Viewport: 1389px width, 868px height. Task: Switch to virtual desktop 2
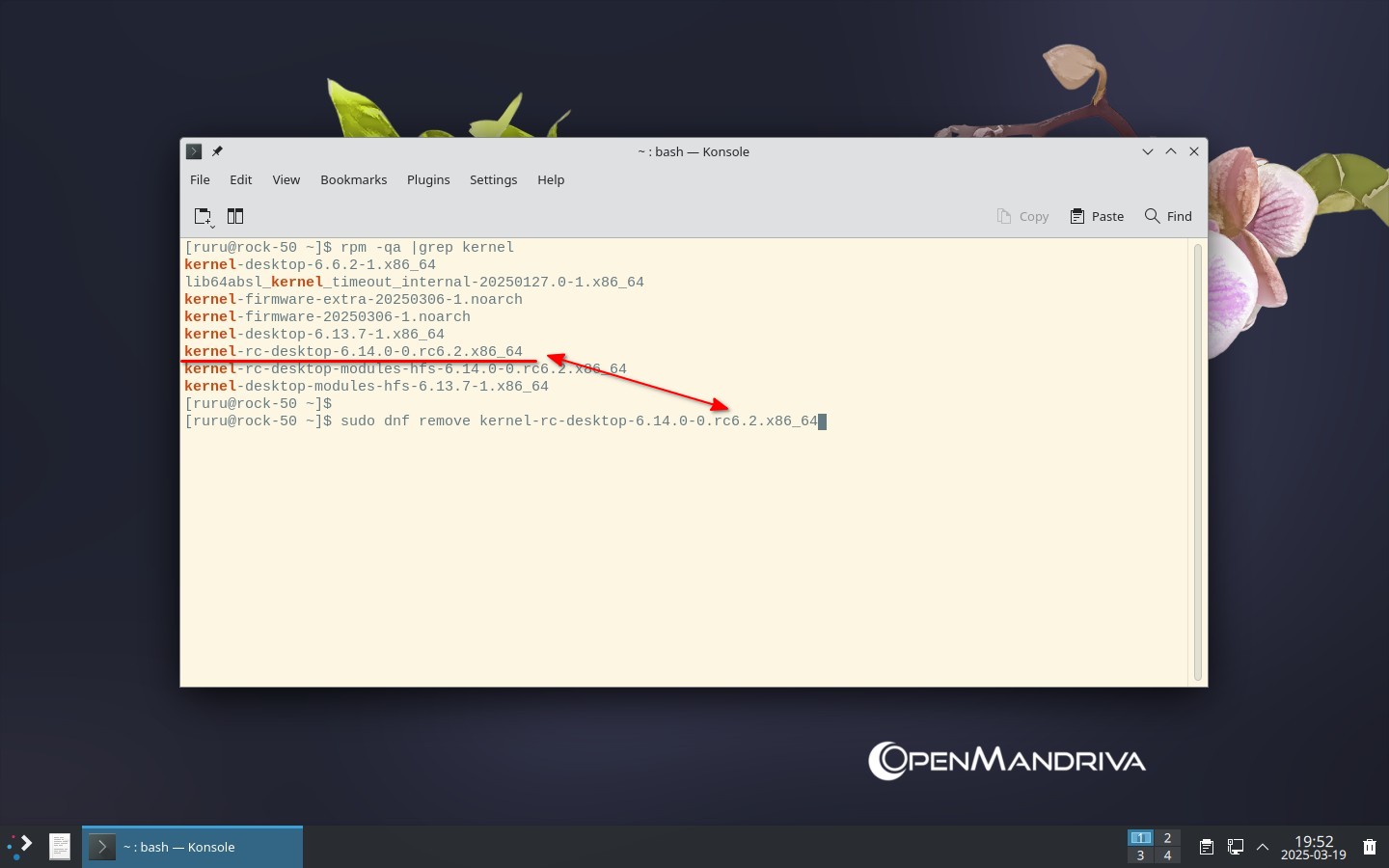[x=1167, y=837]
